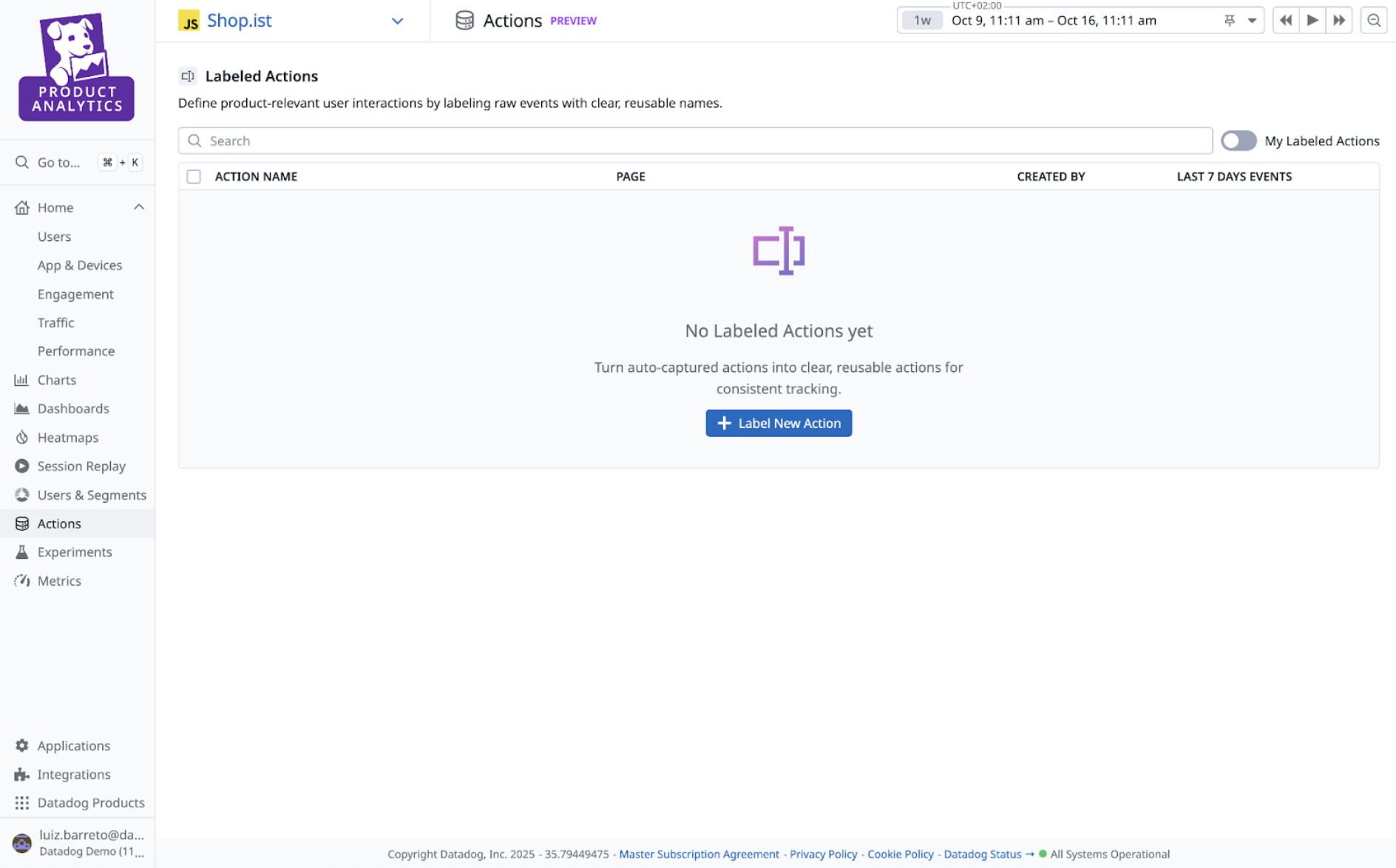This screenshot has height=868, width=1396.
Task: Expand the Shop.ist application dropdown
Action: pos(397,21)
